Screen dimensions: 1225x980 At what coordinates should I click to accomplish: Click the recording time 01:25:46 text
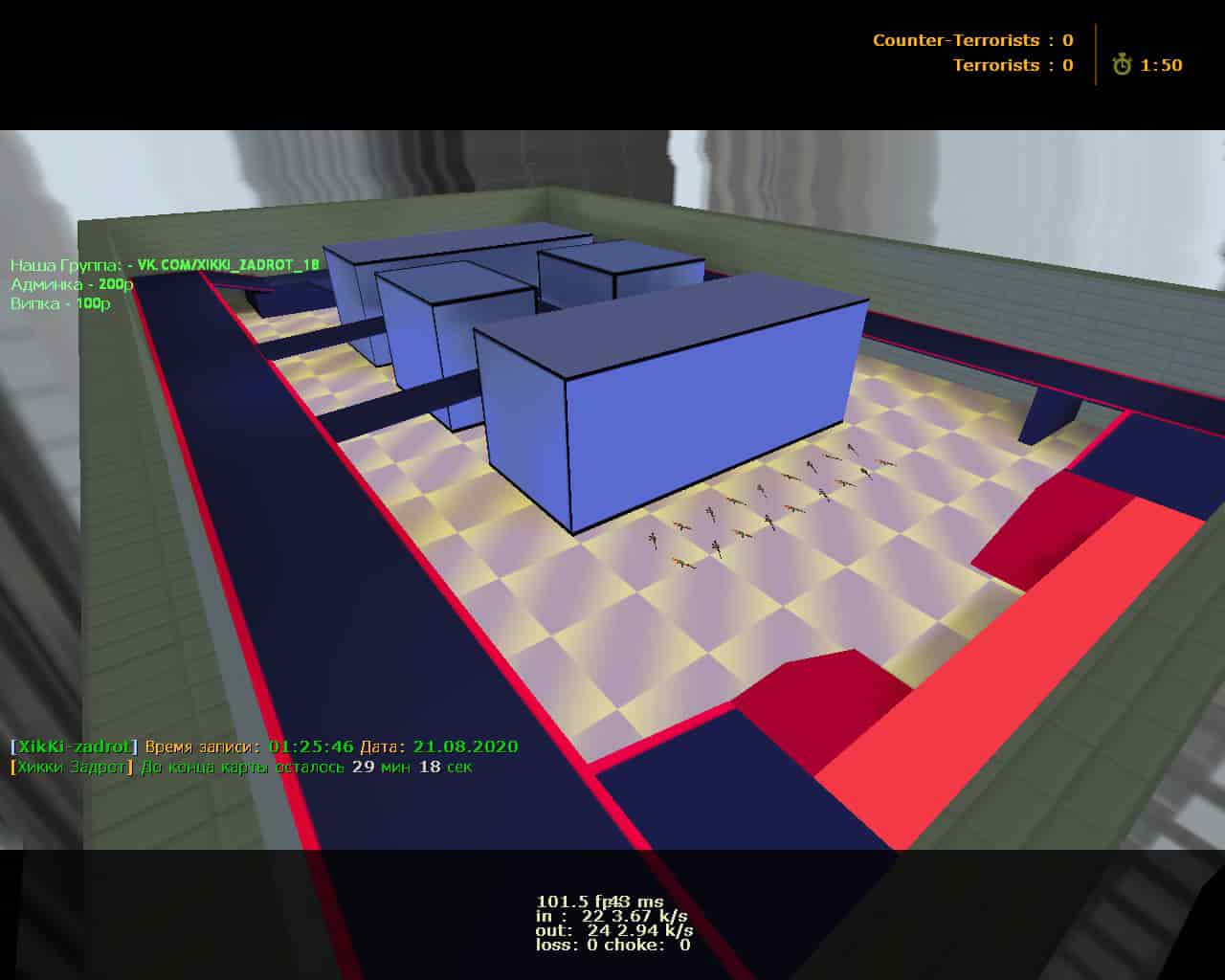point(311,746)
